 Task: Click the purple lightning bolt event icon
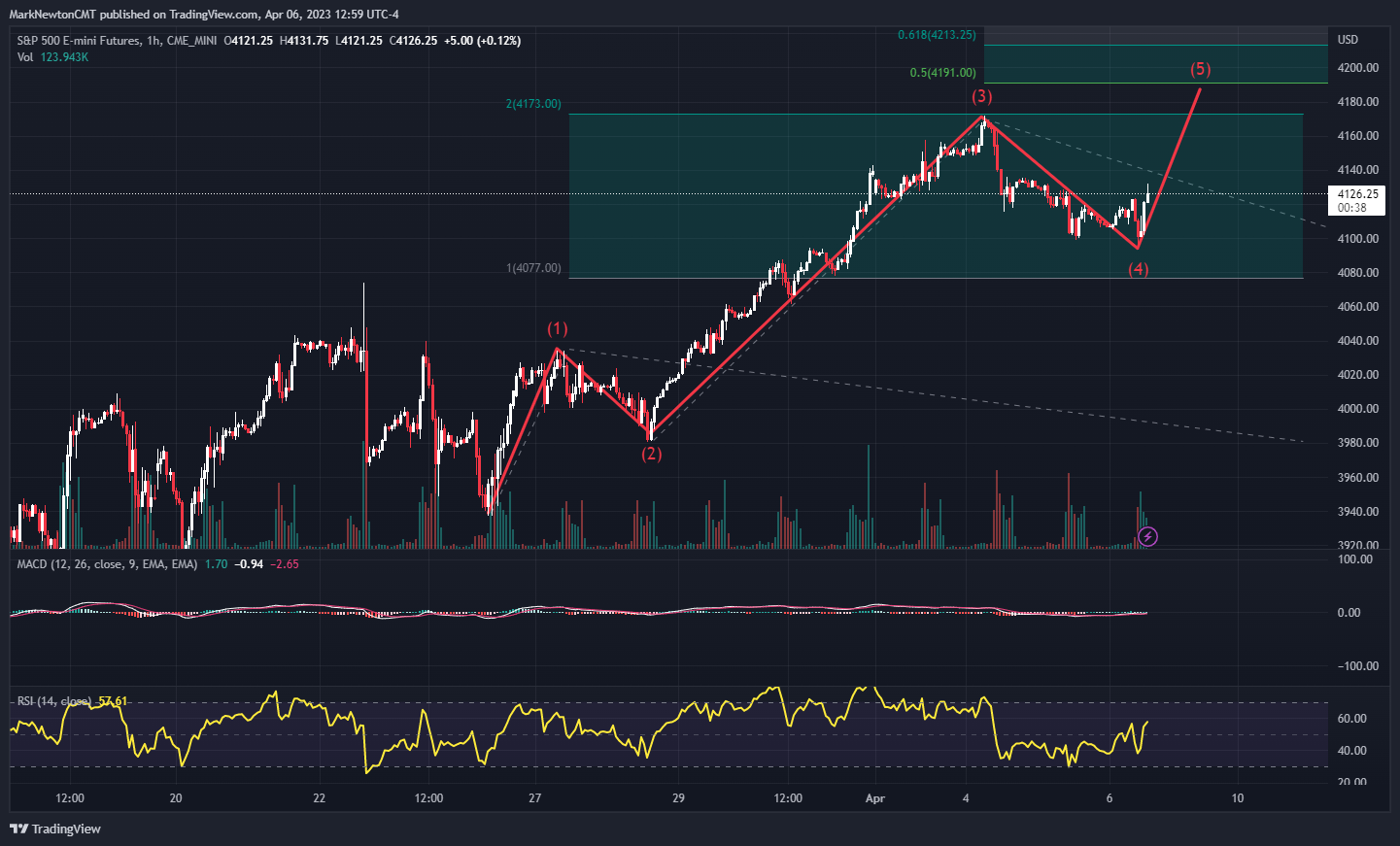[1147, 536]
